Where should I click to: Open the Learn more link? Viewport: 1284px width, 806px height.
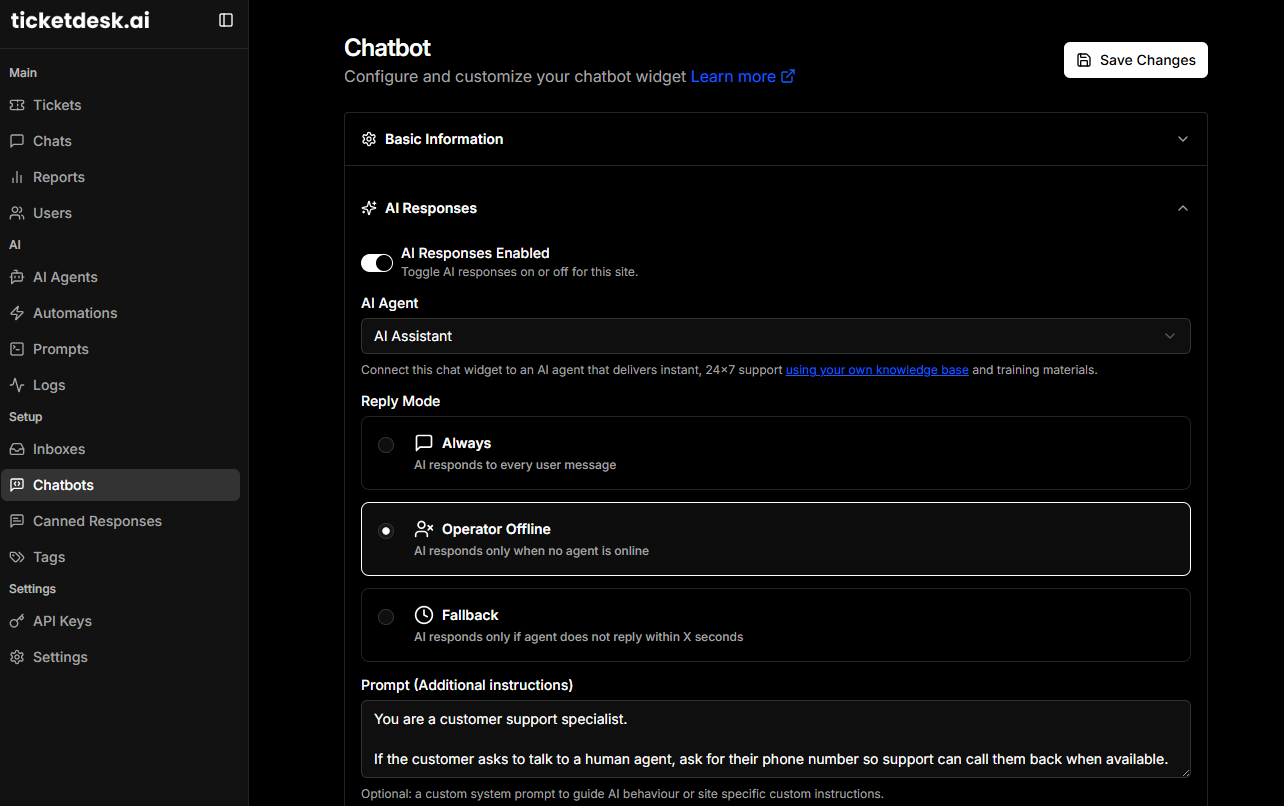coord(742,77)
